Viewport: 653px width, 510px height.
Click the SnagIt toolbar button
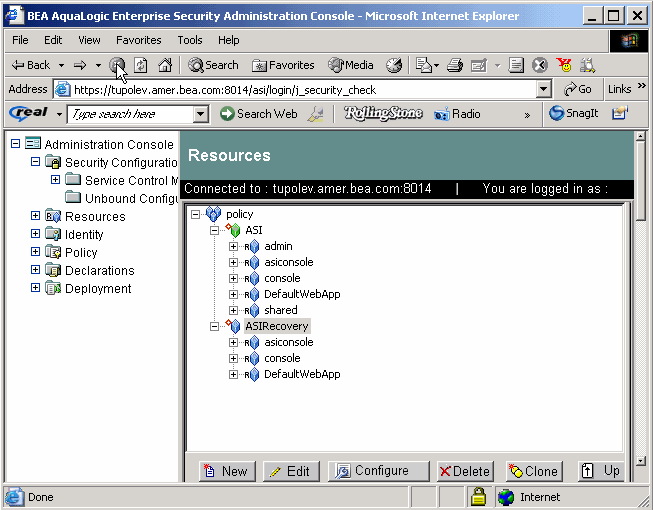pos(573,113)
